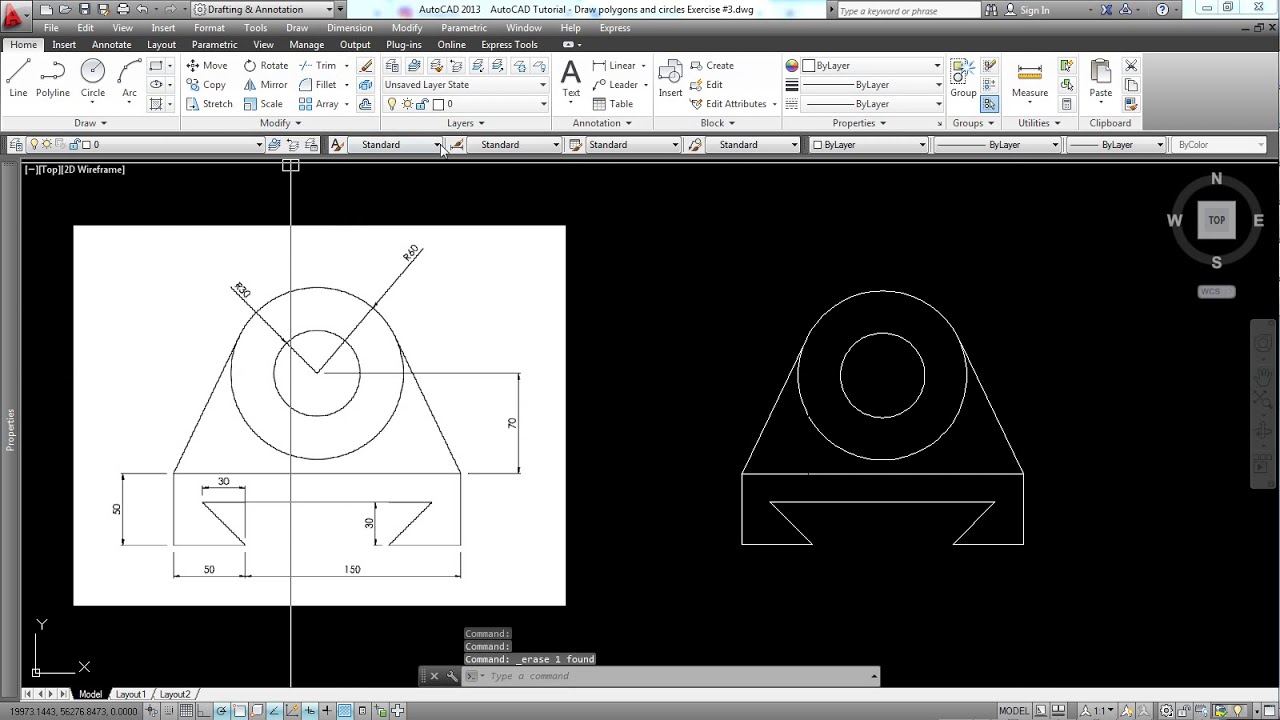Activate the Copy command in Modify panel
Viewport: 1280px width, 720px height.
206,85
